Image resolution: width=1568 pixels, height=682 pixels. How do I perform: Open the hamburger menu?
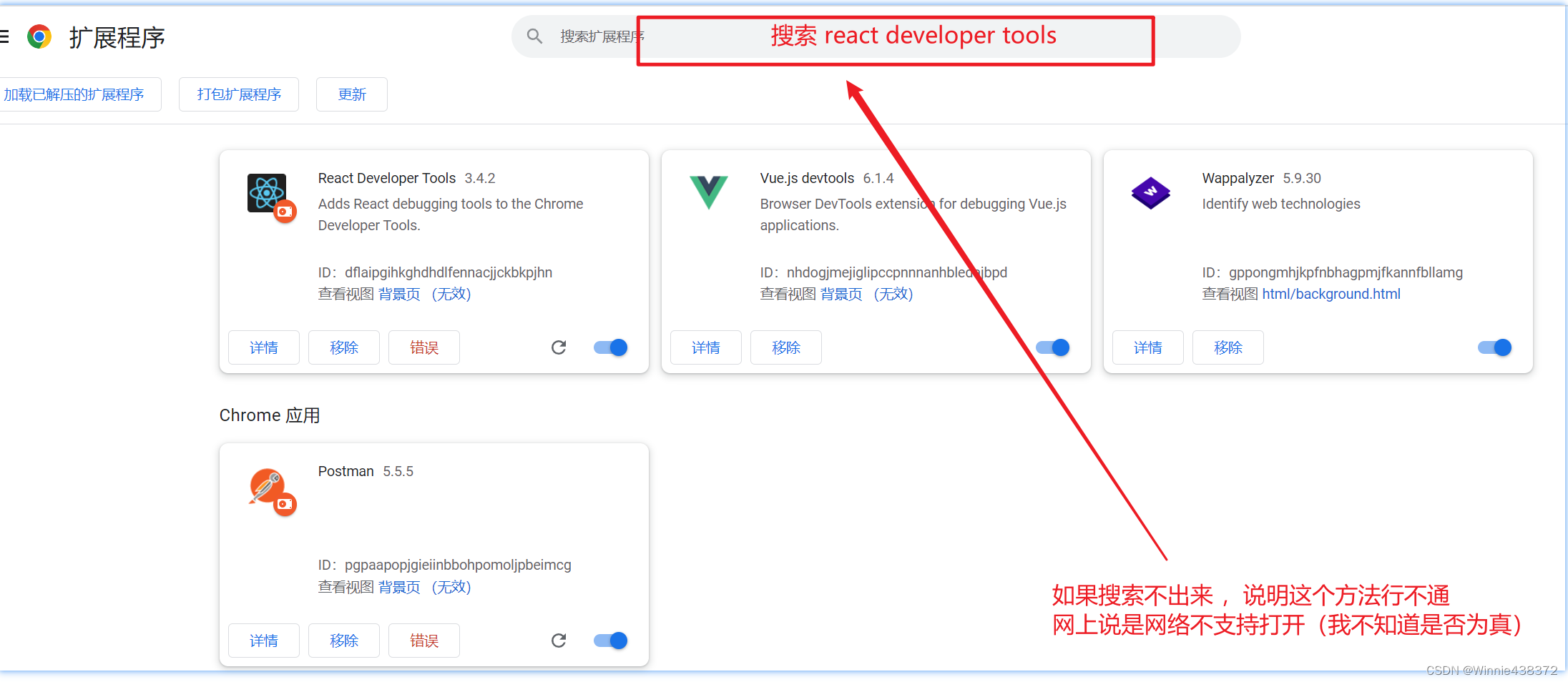(x=4, y=36)
